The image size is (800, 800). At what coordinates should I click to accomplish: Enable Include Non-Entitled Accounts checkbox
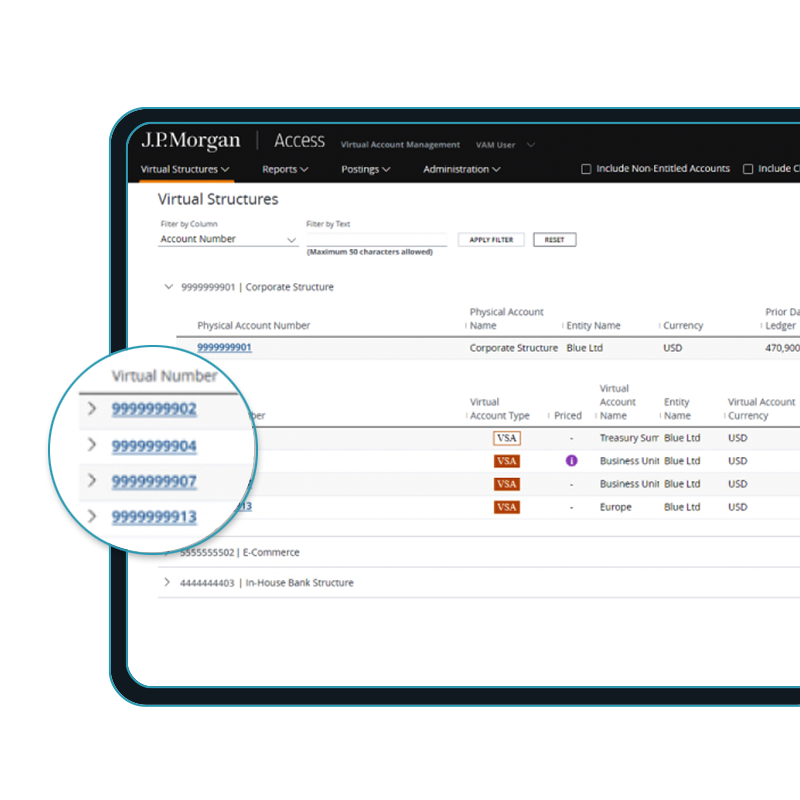tap(587, 169)
